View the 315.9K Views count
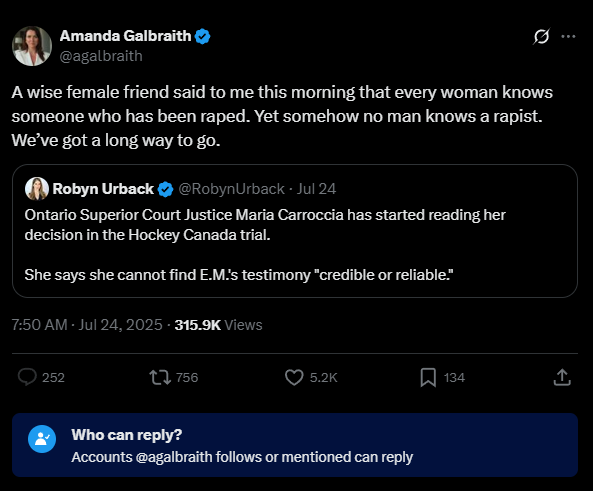The width and height of the screenshot is (593, 491). [x=218, y=325]
